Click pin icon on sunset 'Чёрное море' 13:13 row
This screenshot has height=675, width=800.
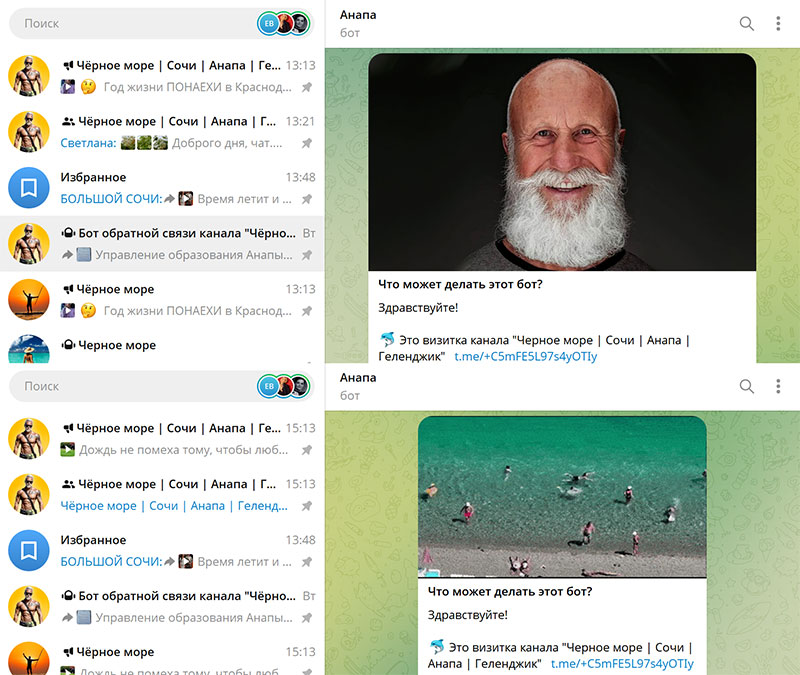click(307, 311)
